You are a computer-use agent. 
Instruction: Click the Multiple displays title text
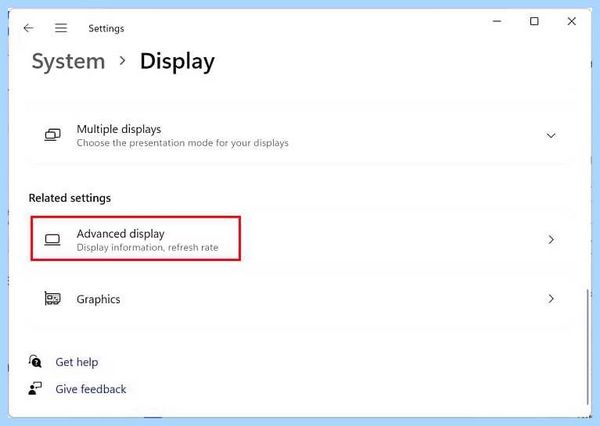pos(119,129)
